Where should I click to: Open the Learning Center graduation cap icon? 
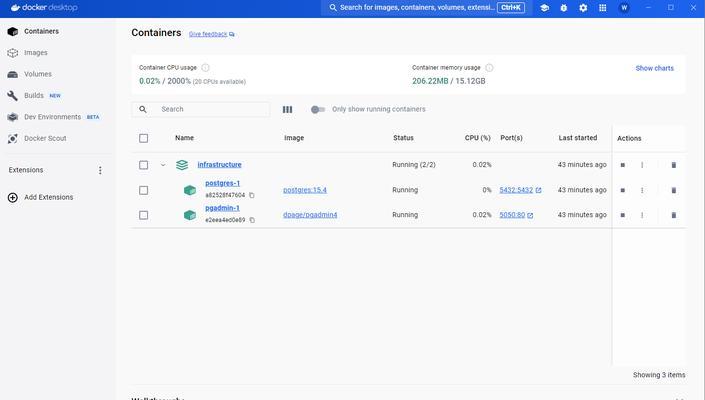point(544,8)
